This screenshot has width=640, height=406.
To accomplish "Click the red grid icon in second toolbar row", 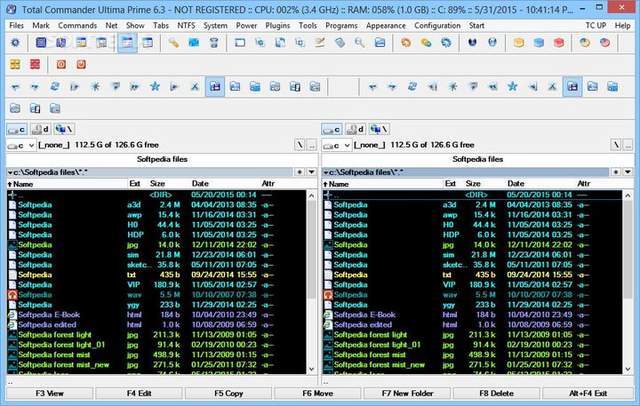I will pyautogui.click(x=35, y=64).
